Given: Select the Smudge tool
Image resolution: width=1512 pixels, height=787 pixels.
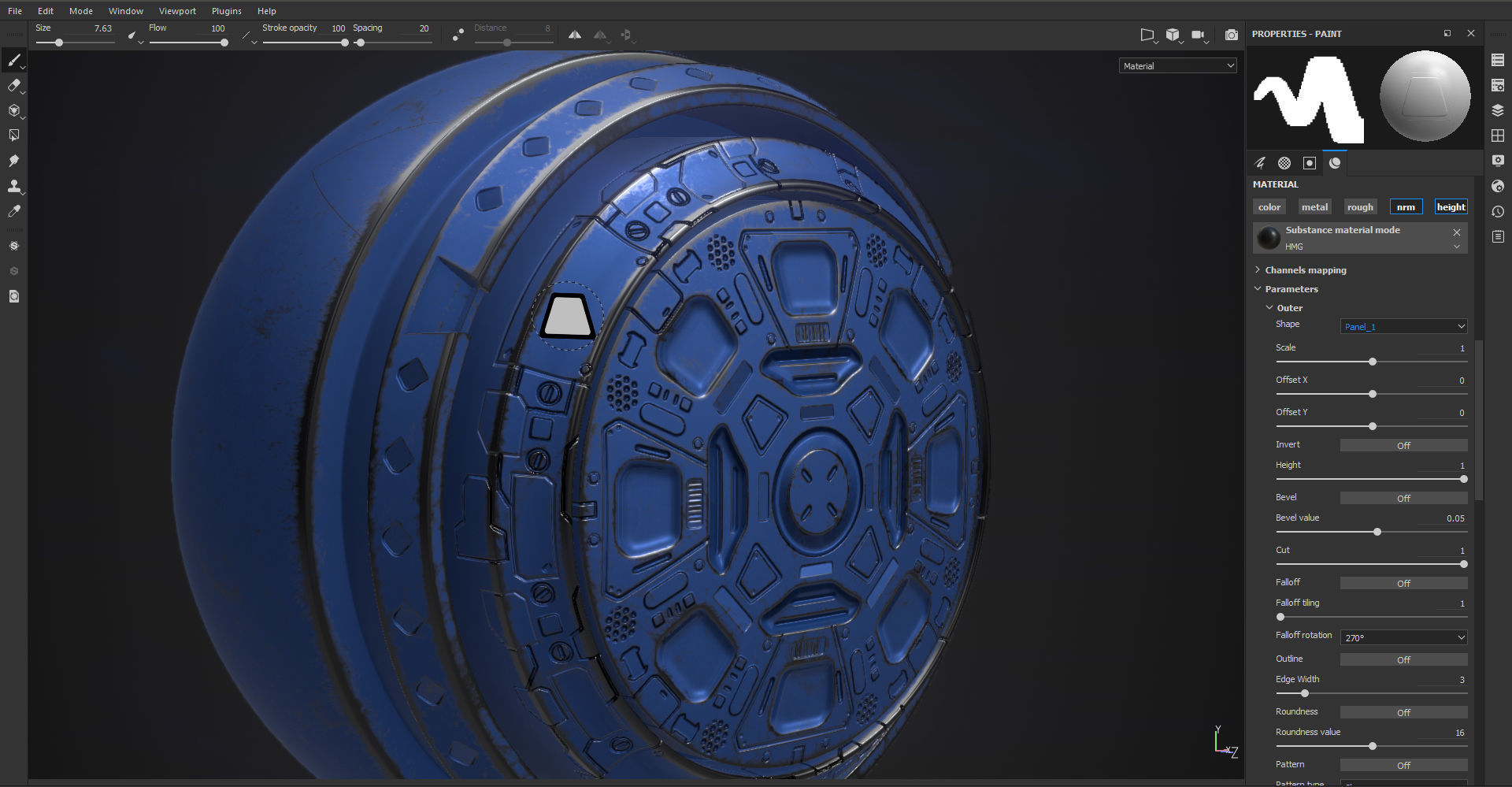Looking at the screenshot, I should tap(13, 161).
